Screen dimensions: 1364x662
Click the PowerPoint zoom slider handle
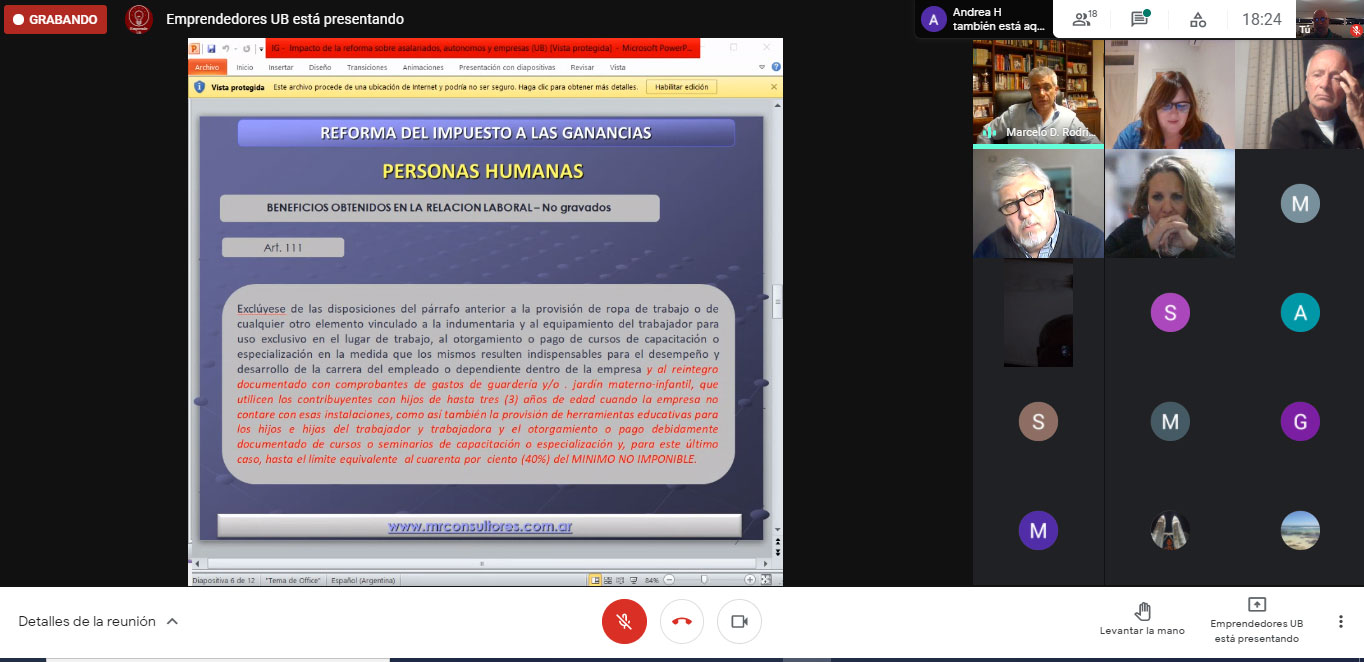pyautogui.click(x=704, y=580)
